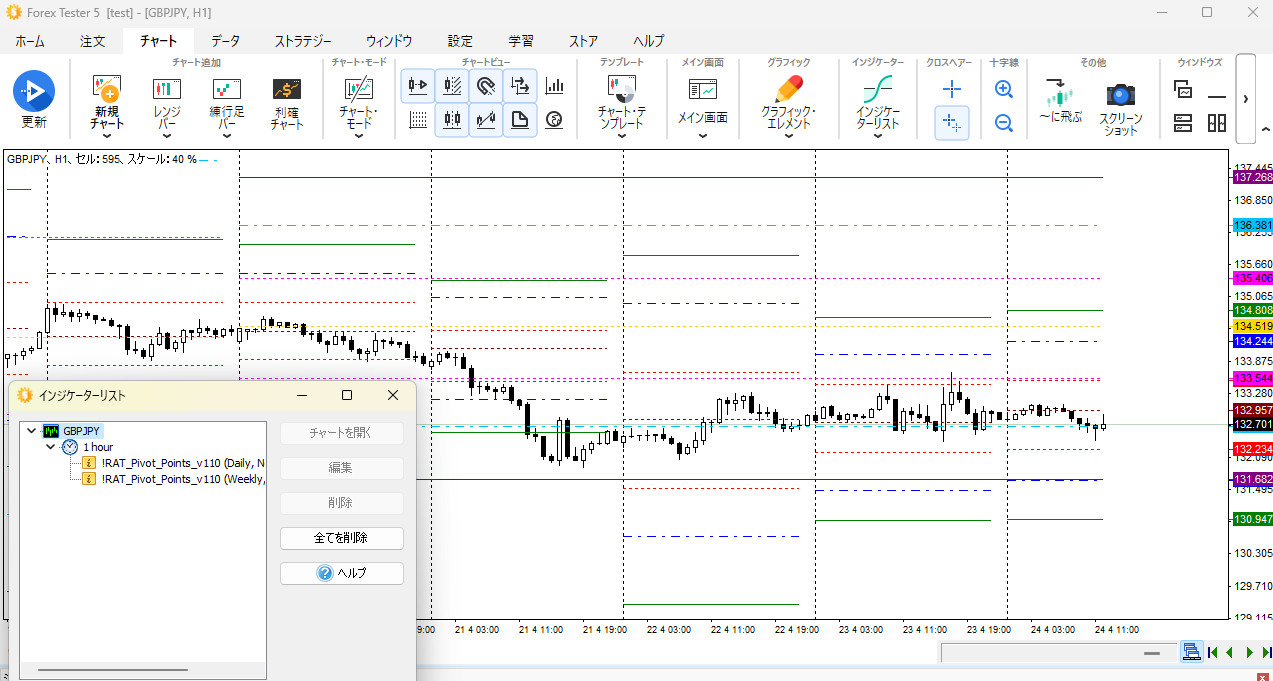
Task: Click the volume bars icon in チャートビュー
Action: (x=554, y=86)
